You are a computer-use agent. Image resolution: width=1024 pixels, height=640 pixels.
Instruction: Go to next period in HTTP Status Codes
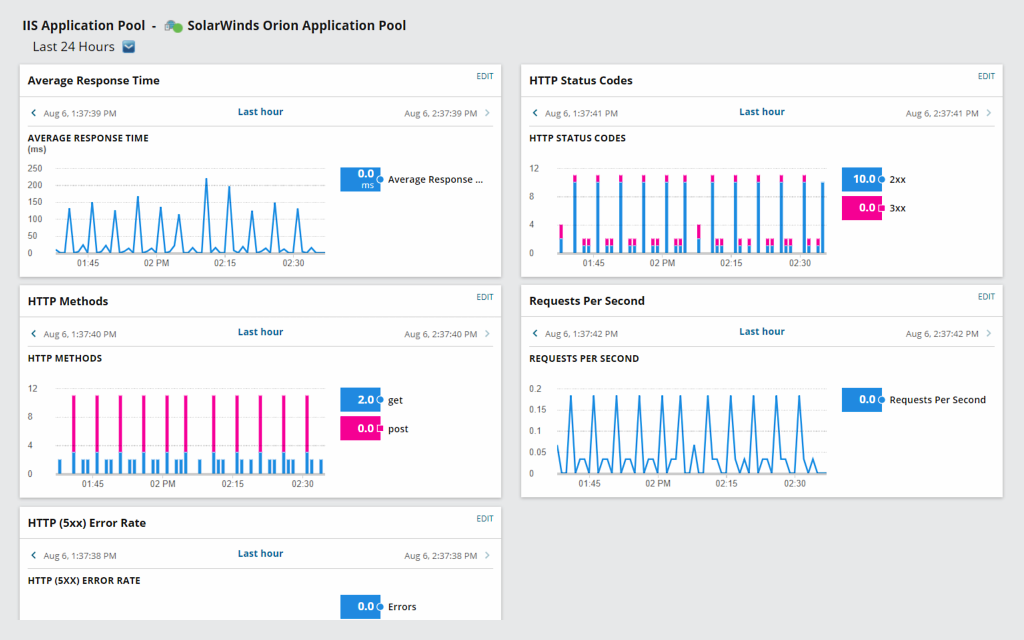[989, 114]
